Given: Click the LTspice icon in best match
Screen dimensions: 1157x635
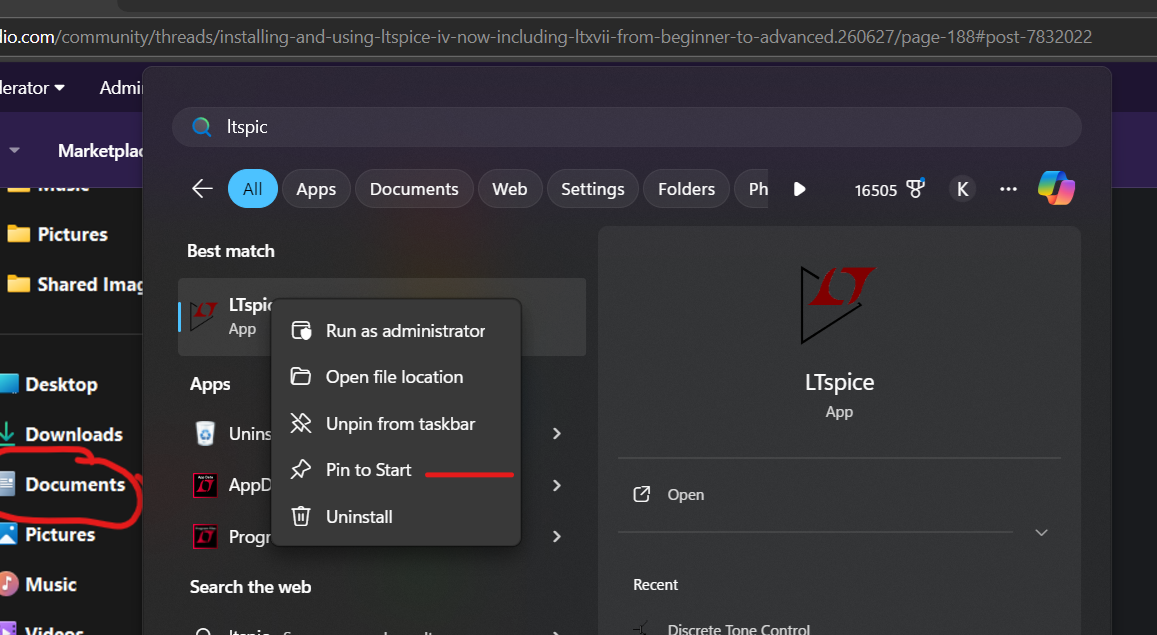Looking at the screenshot, I should tap(204, 316).
